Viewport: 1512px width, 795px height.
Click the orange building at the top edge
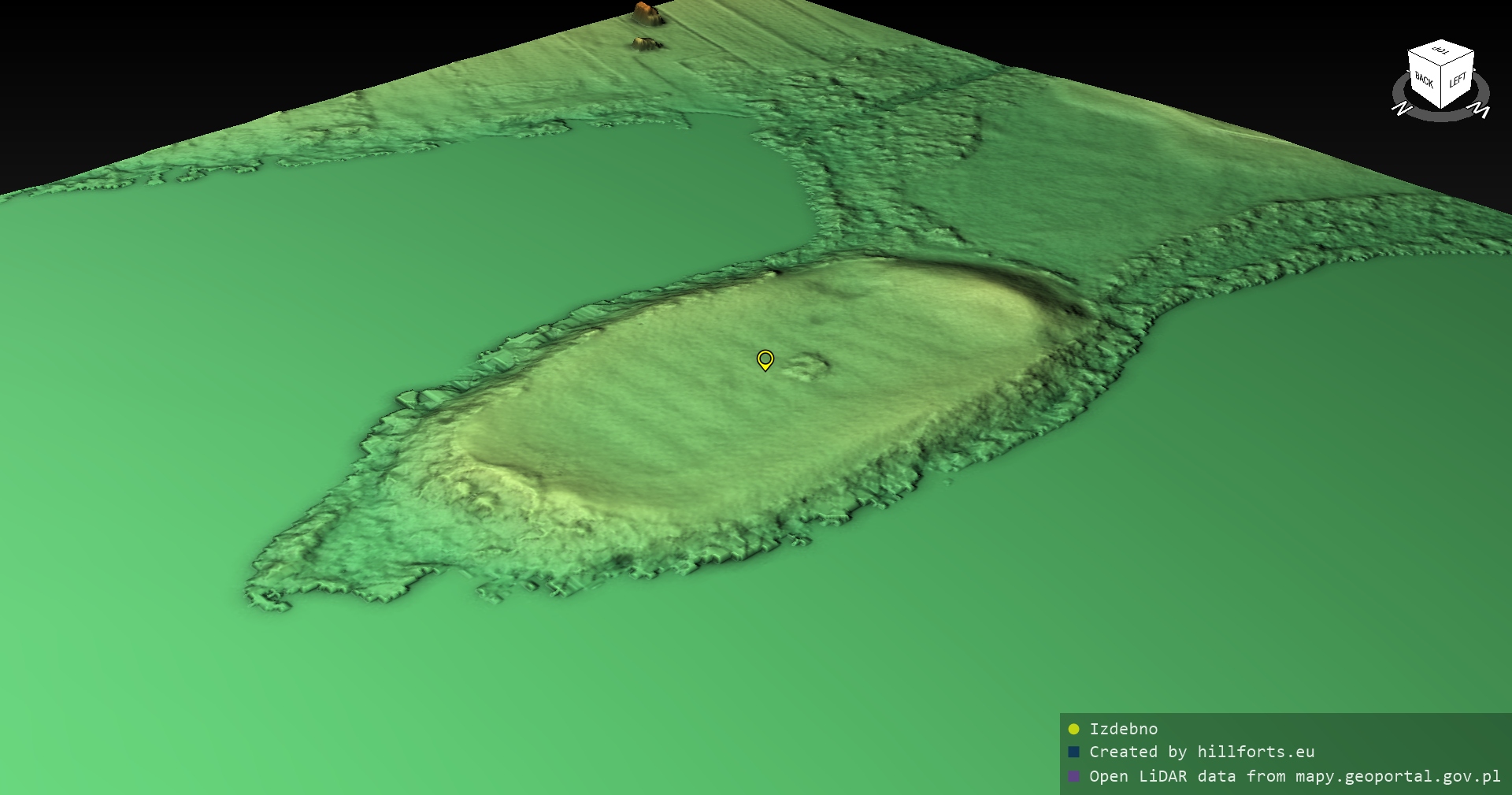pos(645,11)
